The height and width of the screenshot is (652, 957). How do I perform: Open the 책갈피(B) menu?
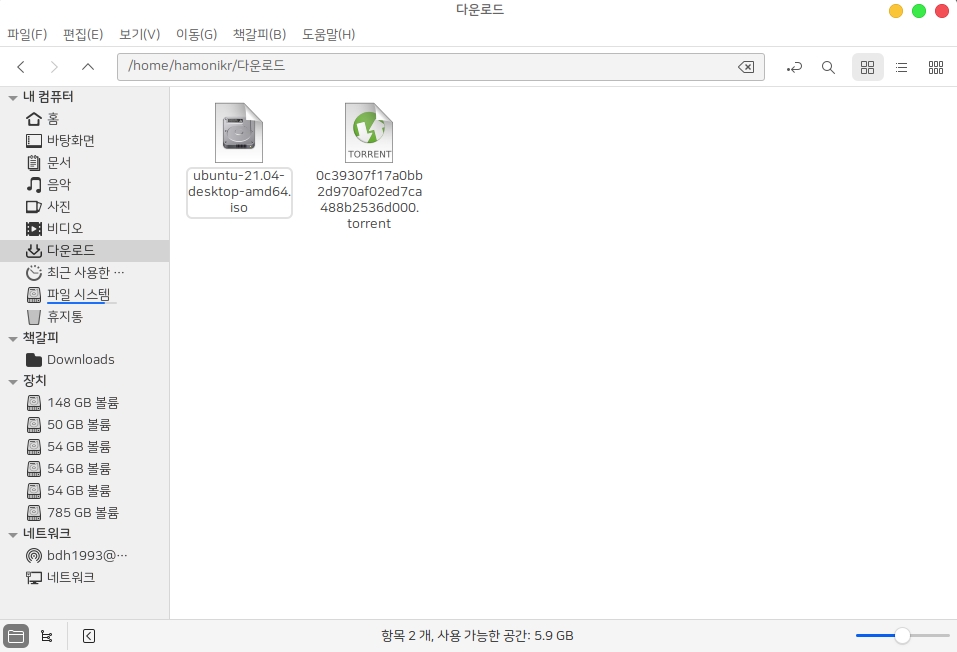coord(259,34)
